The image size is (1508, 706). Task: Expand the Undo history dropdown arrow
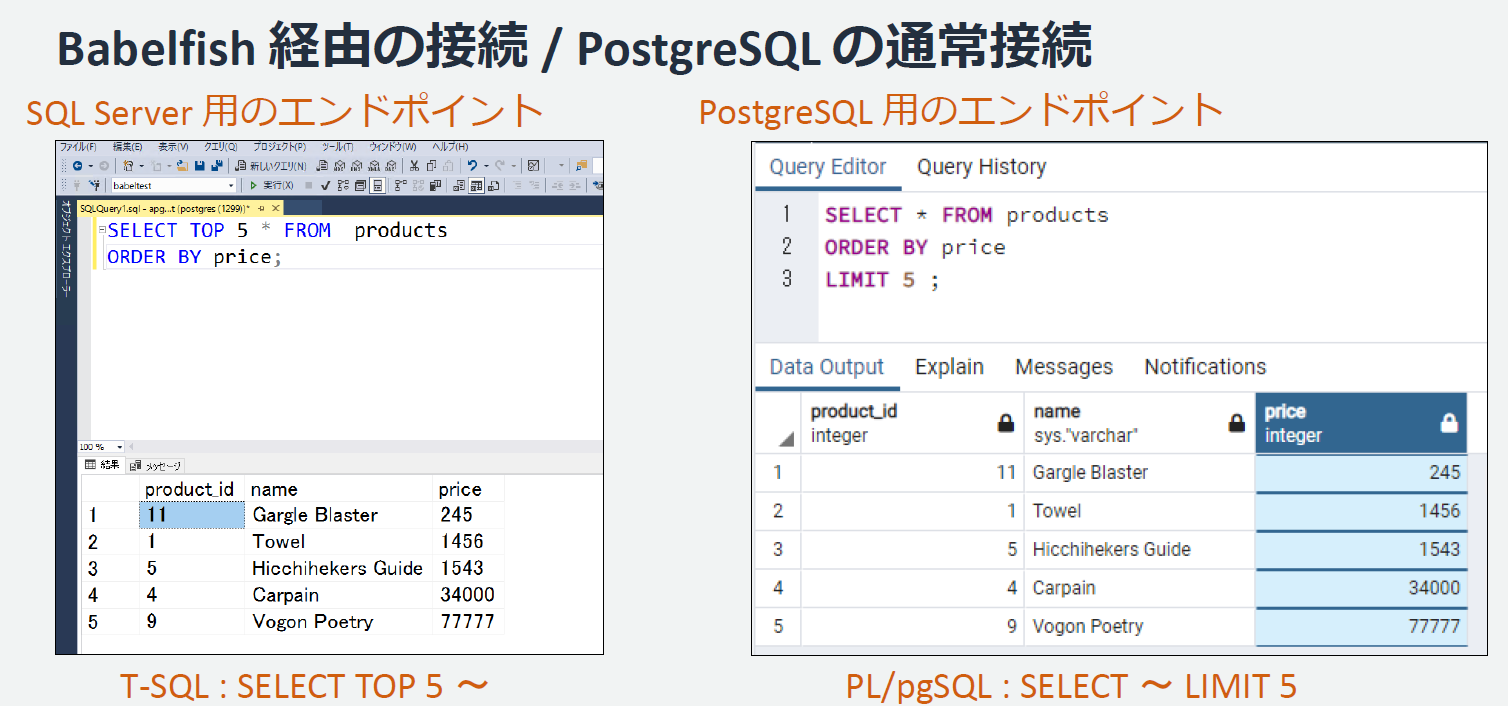[x=485, y=166]
